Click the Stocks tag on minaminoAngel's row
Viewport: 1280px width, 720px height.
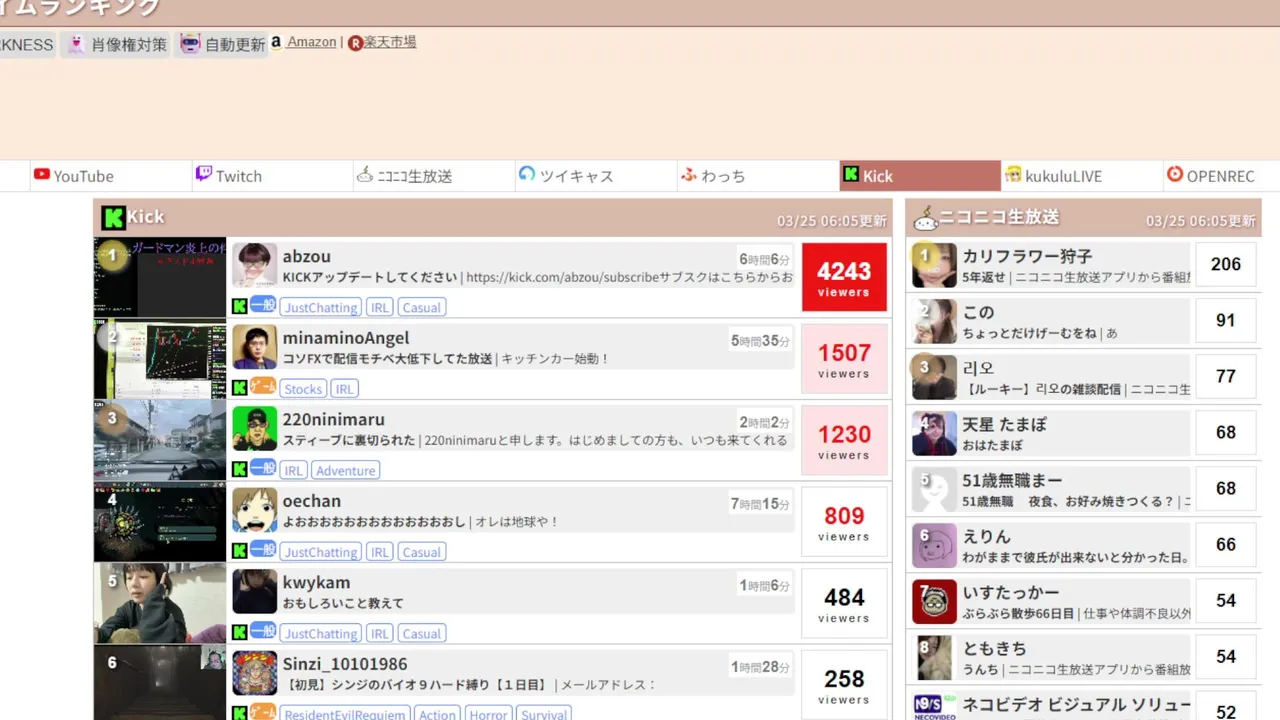(x=303, y=389)
